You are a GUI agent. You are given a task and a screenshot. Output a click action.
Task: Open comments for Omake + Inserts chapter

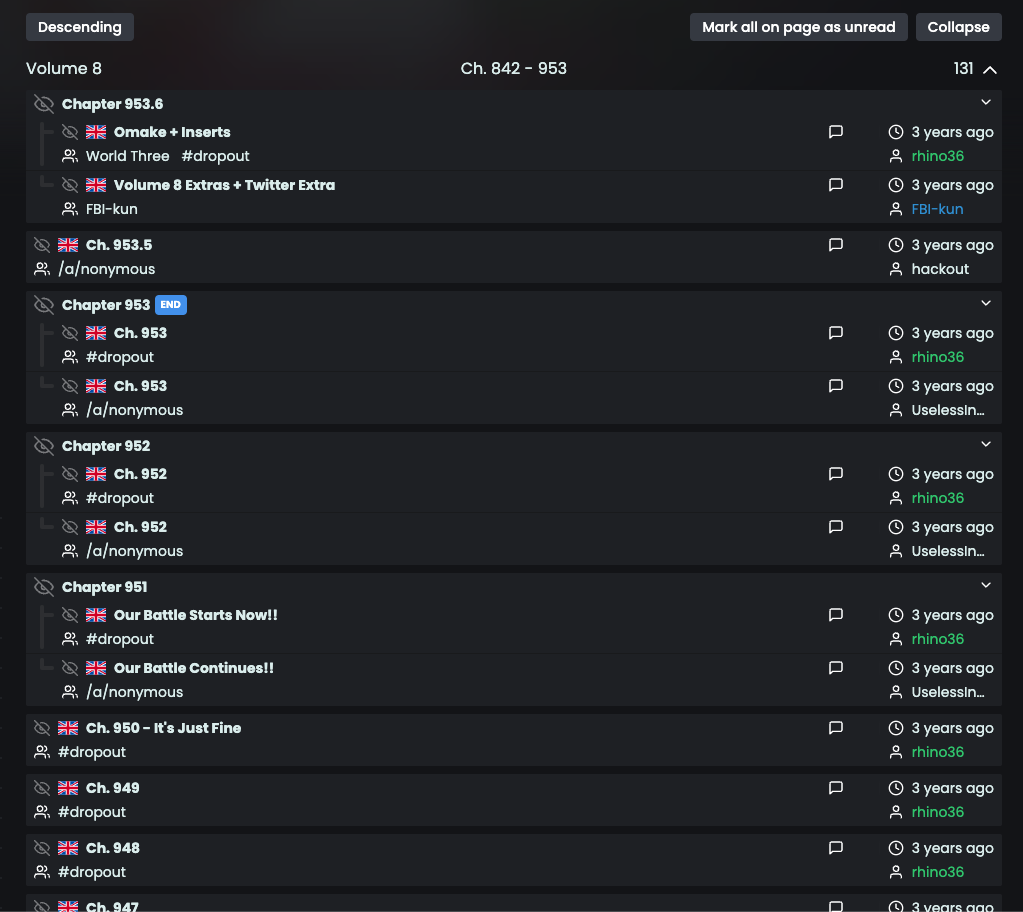point(836,132)
